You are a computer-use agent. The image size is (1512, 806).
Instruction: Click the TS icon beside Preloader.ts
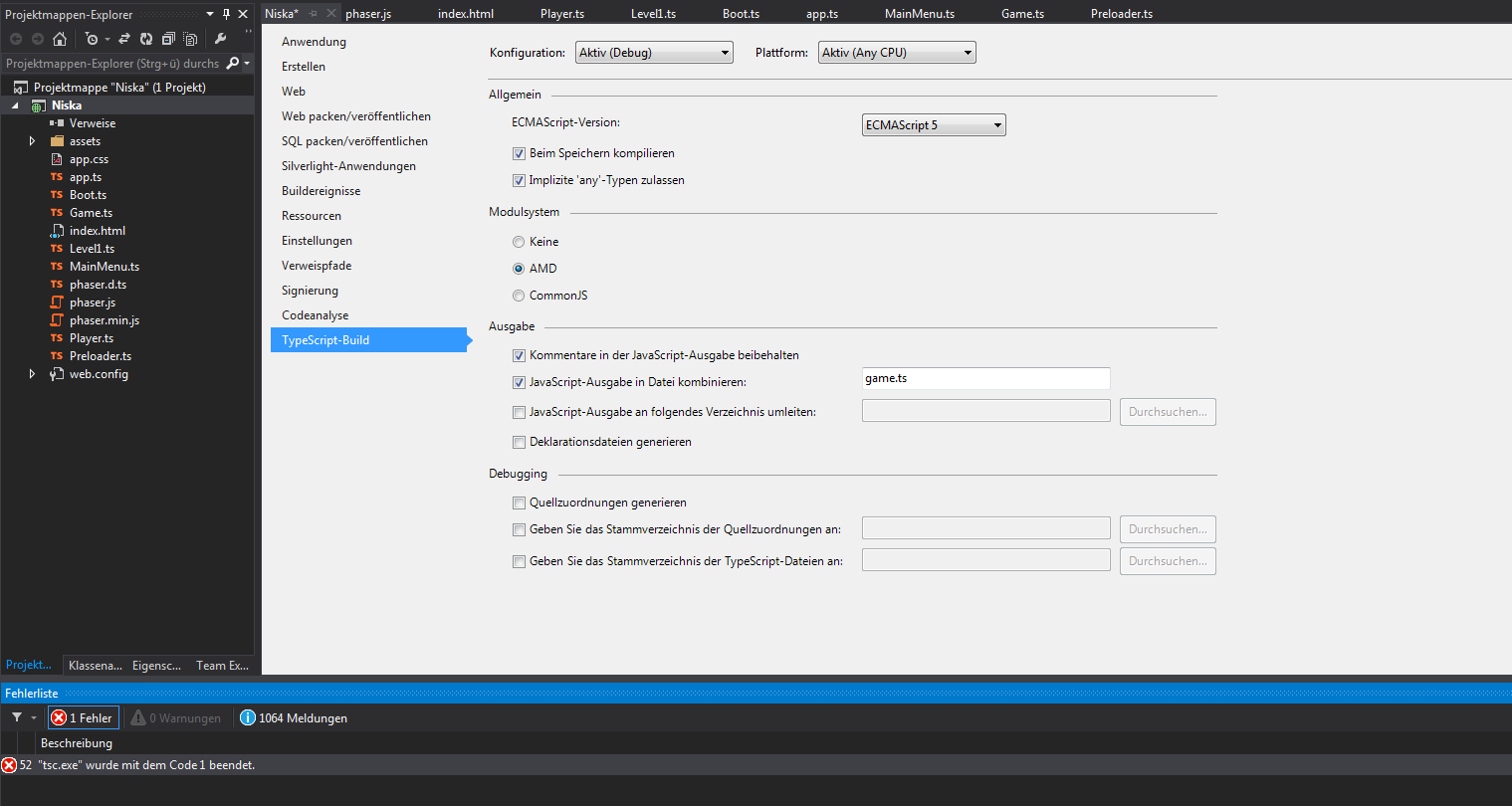click(57, 356)
